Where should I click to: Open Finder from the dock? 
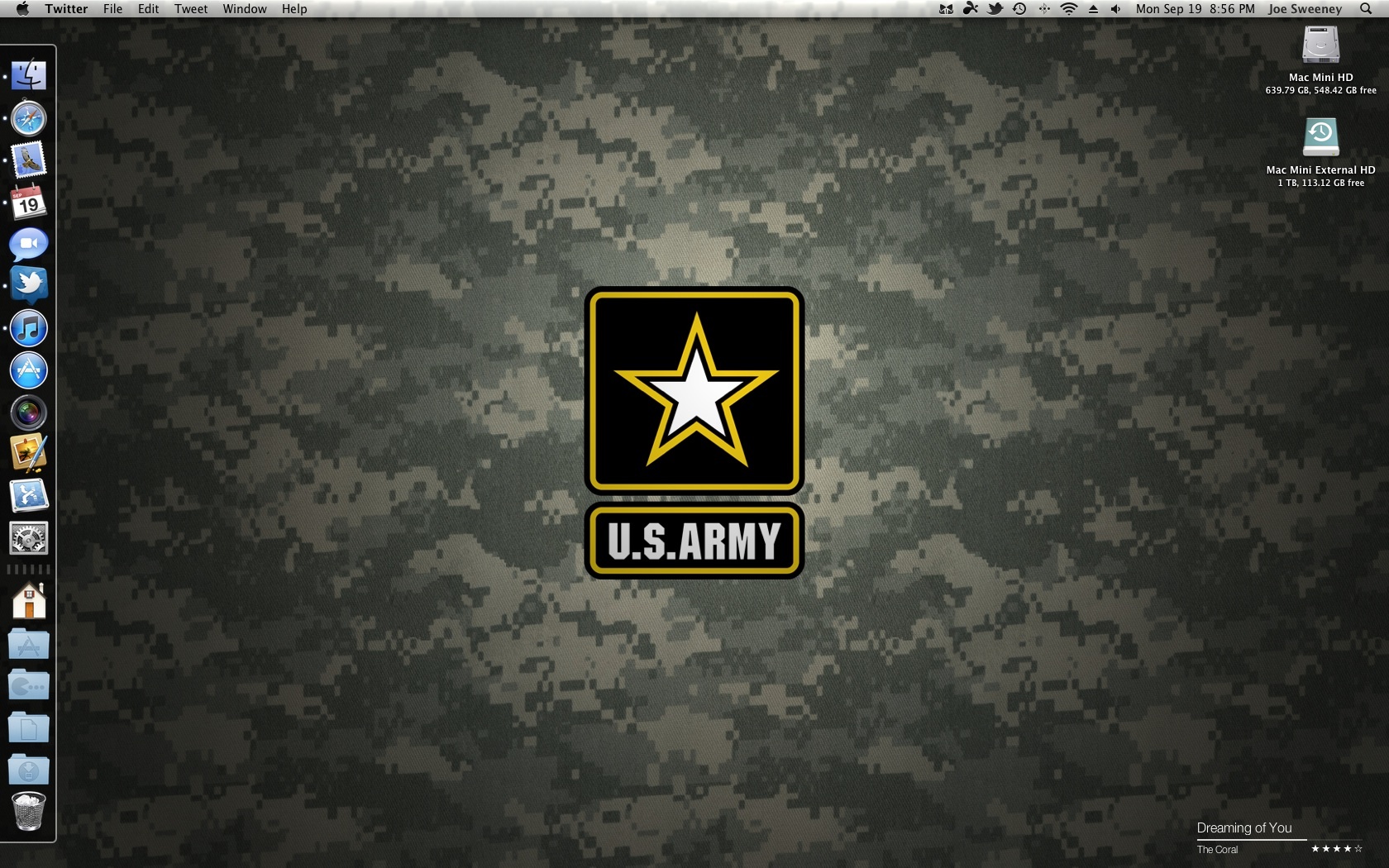[29, 76]
